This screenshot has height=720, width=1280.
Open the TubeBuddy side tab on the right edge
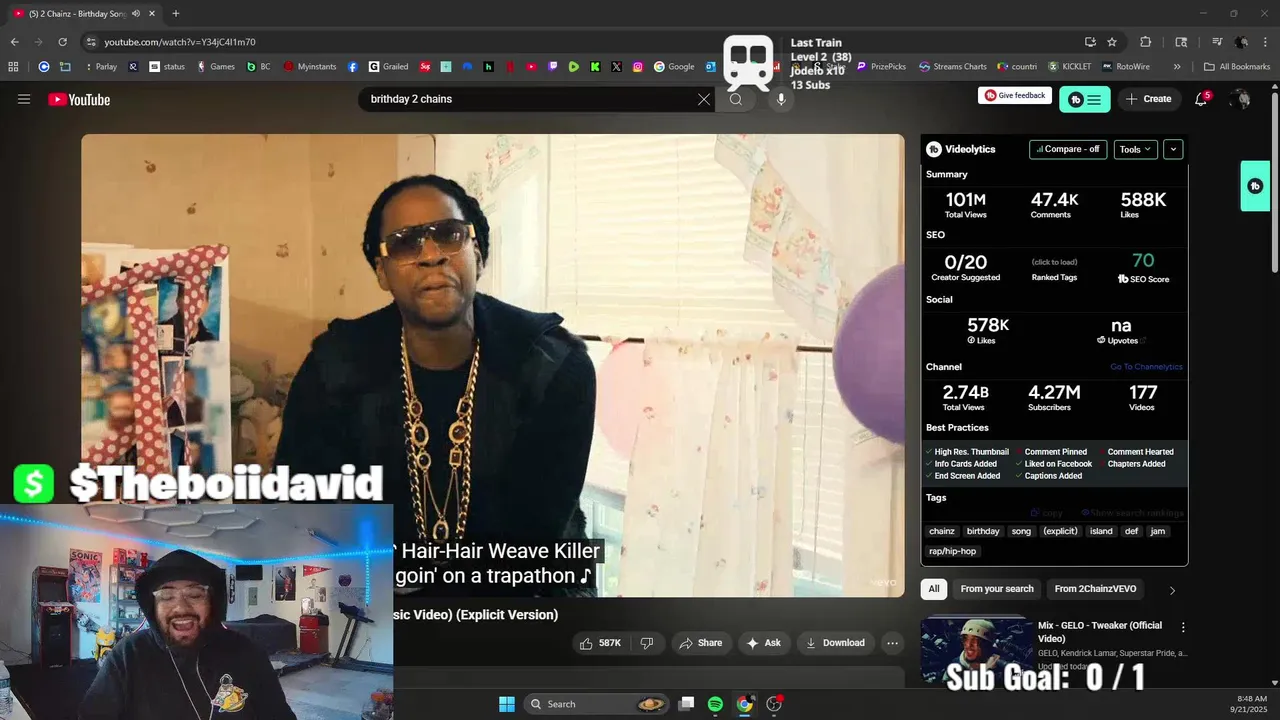(1255, 186)
